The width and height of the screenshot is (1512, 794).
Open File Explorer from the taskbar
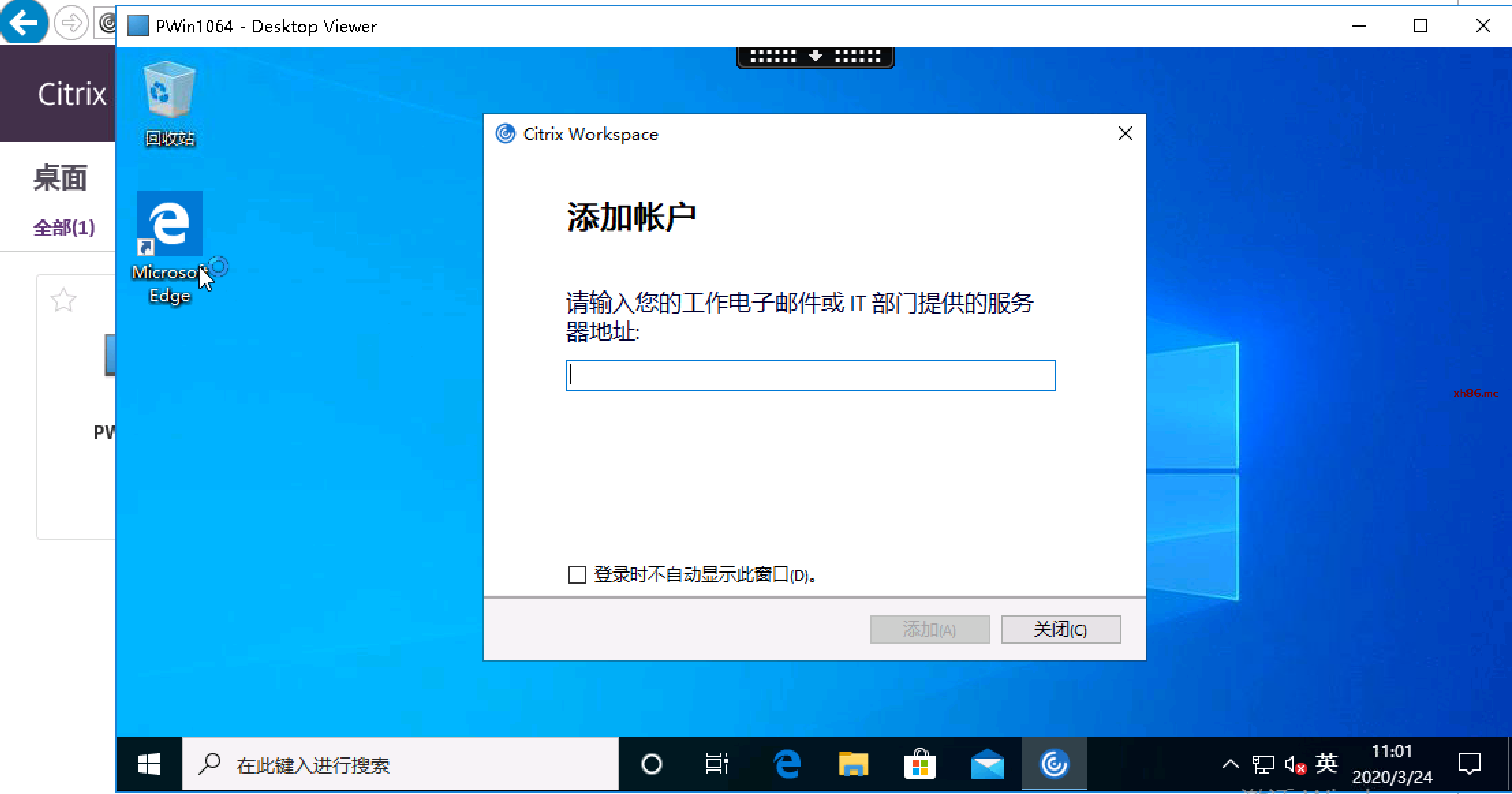click(853, 764)
